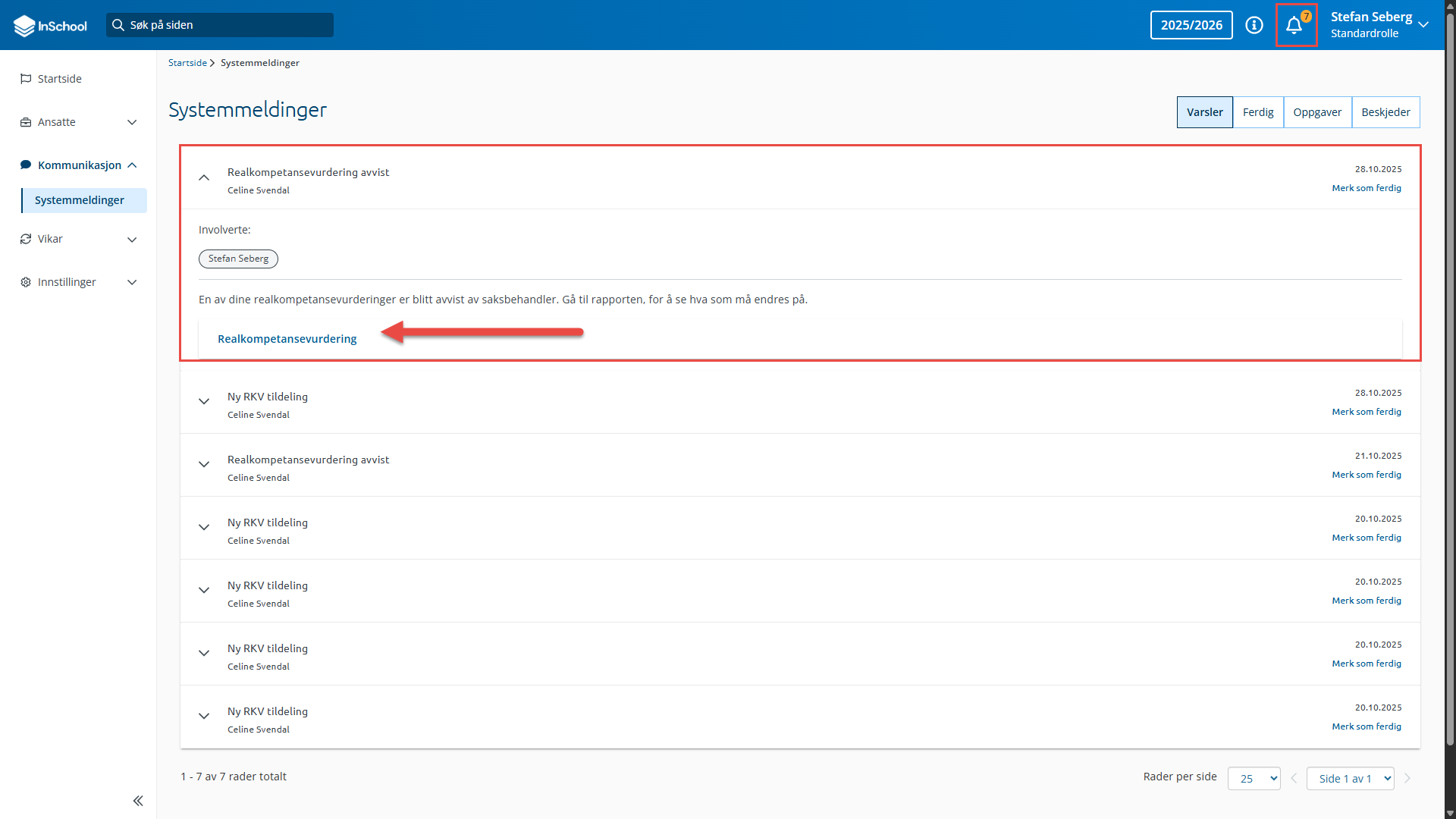
Task: Click the Involverte: label
Action: [x=224, y=230]
